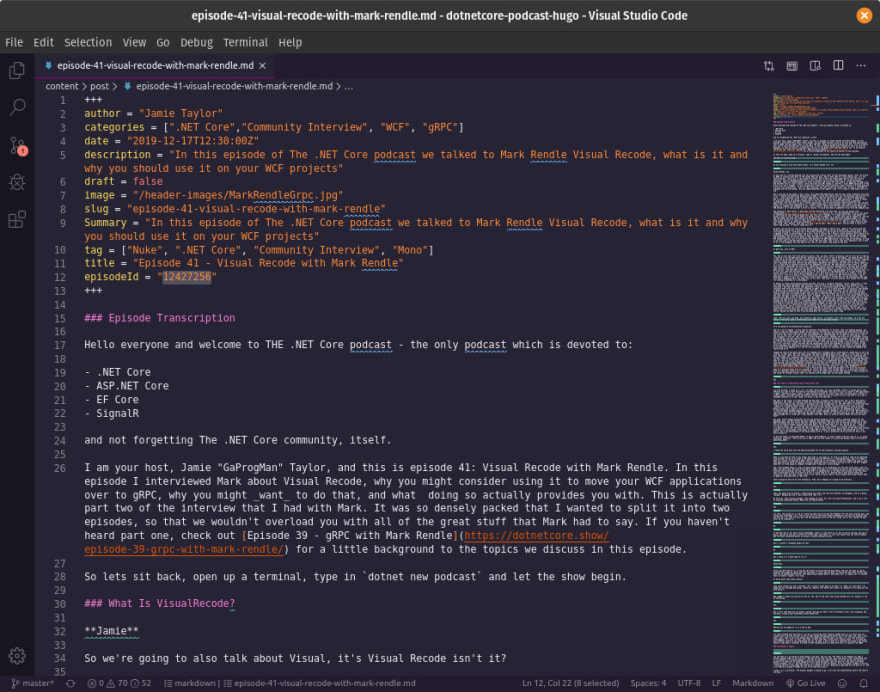Open the Debug view bug icon

[17, 182]
